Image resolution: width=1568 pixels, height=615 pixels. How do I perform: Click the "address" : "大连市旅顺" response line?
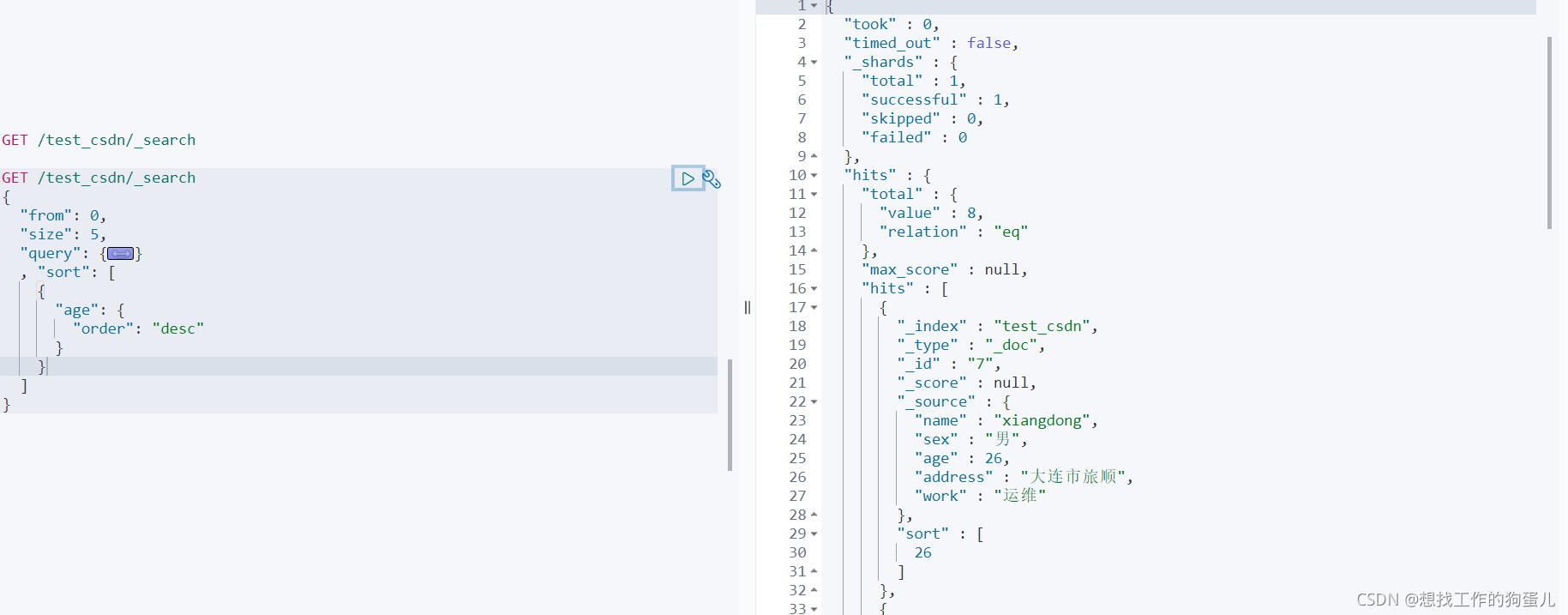pyautogui.click(x=1024, y=477)
